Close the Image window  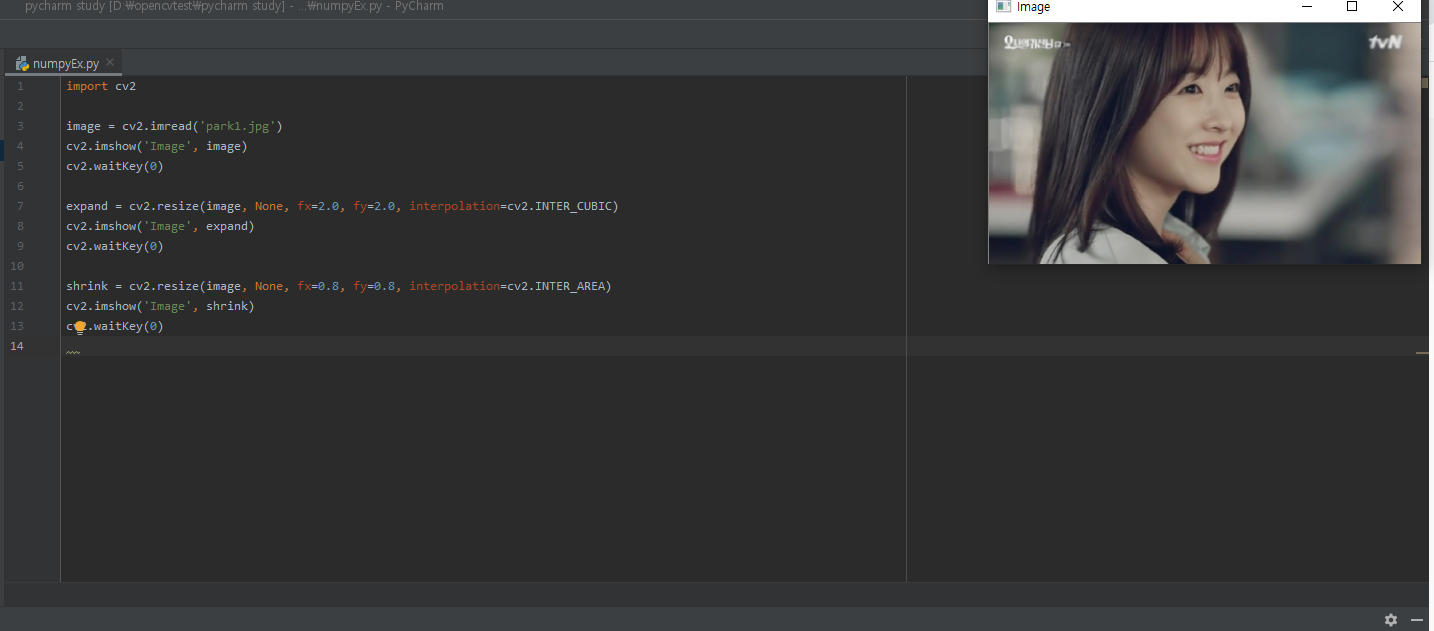[x=1398, y=6]
